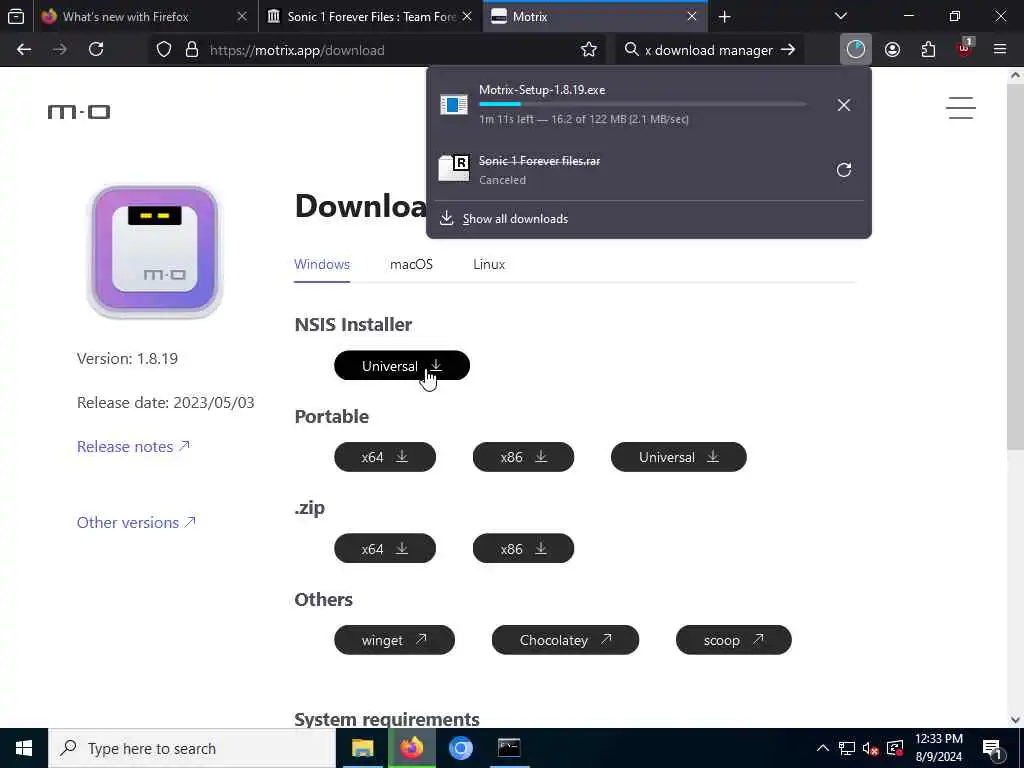Reload the current page

pos(96,50)
